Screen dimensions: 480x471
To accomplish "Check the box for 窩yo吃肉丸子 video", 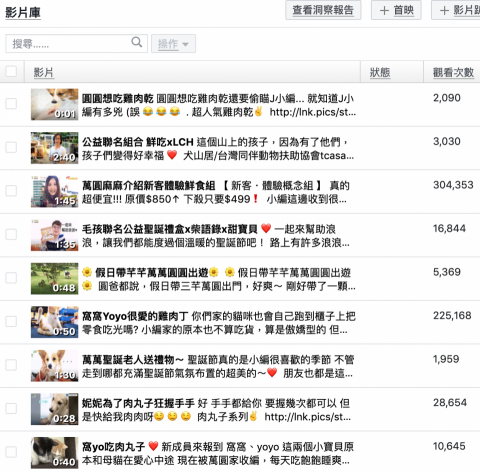I will tap(11, 452).
